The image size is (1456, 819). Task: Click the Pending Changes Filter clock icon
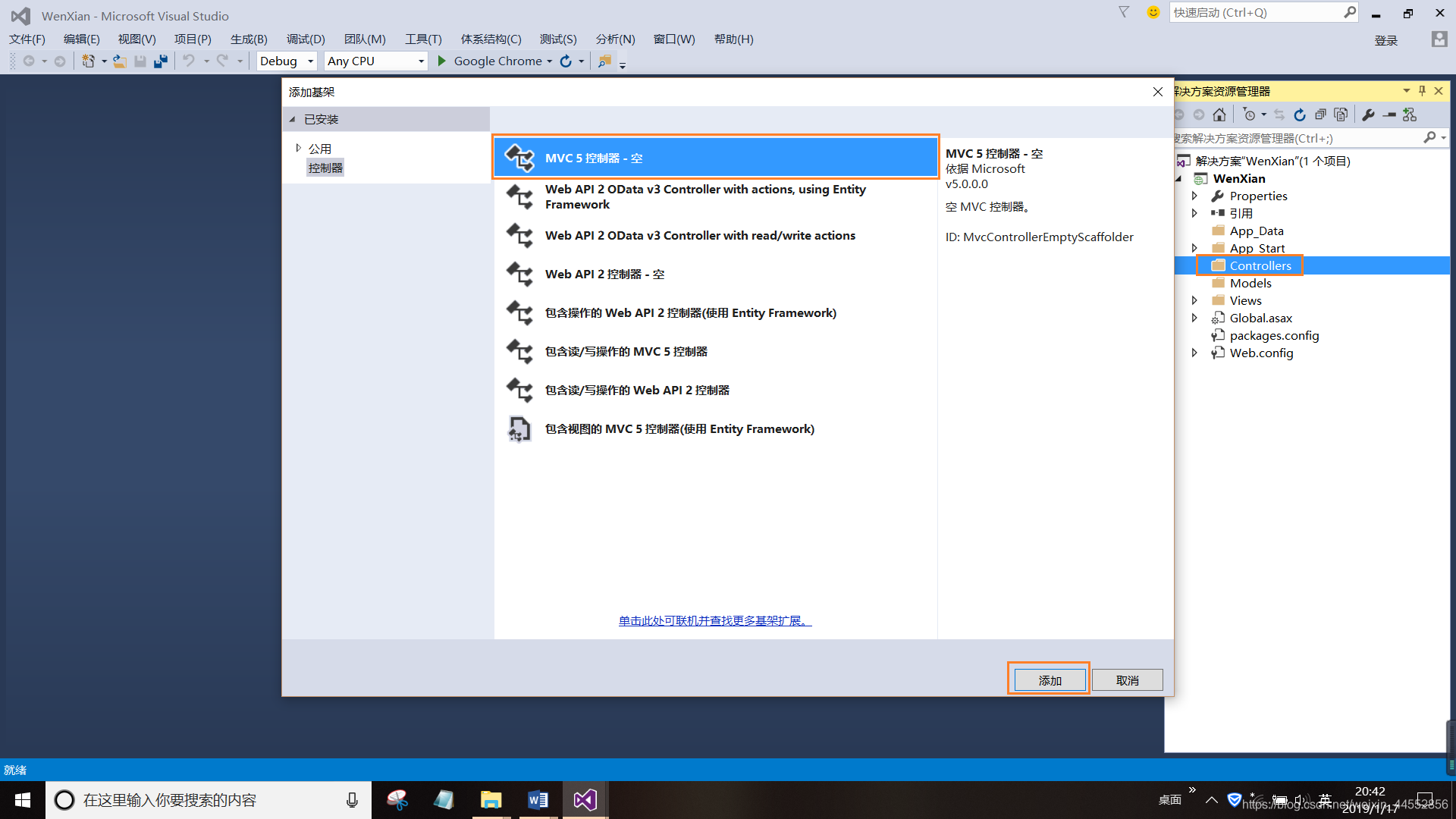pos(1249,115)
